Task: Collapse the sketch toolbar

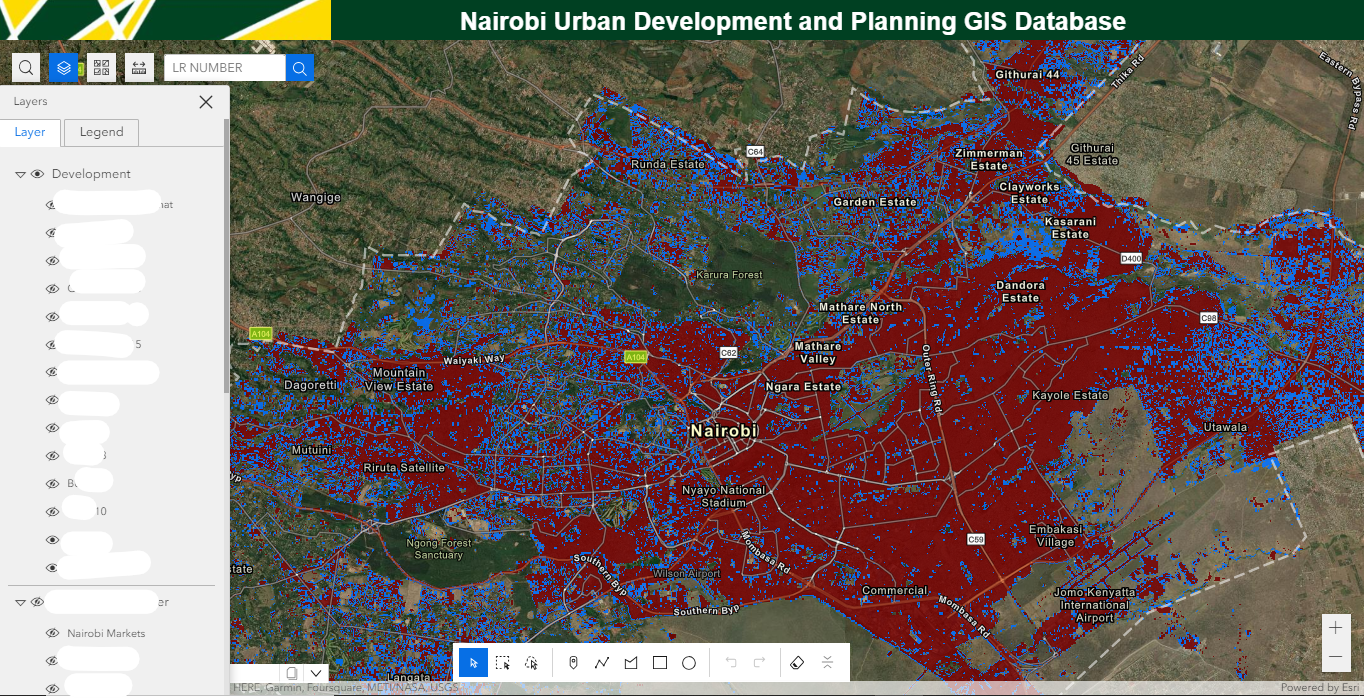Action: pyautogui.click(x=826, y=662)
